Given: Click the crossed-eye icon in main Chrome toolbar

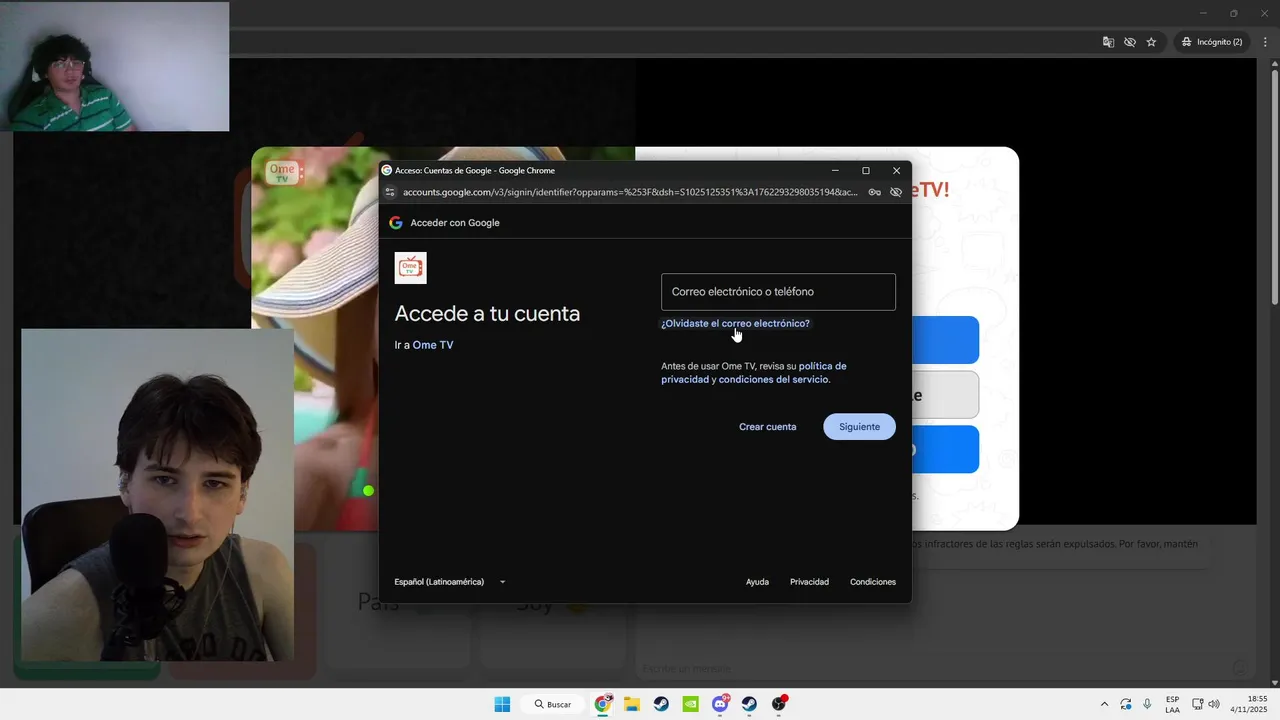Looking at the screenshot, I should click(1130, 42).
